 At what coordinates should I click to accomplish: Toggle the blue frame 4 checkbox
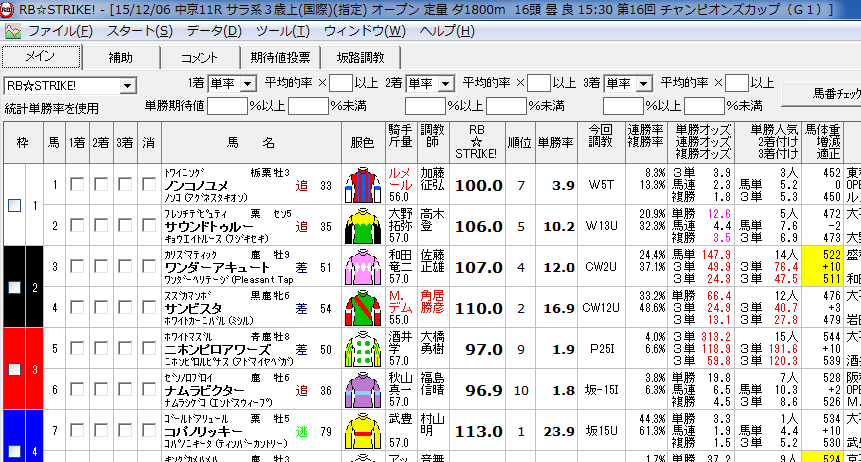14,452
